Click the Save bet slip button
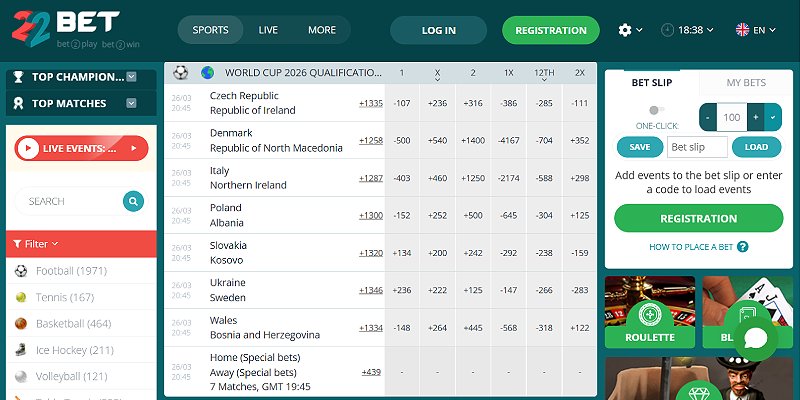The image size is (800, 400). pyautogui.click(x=639, y=147)
